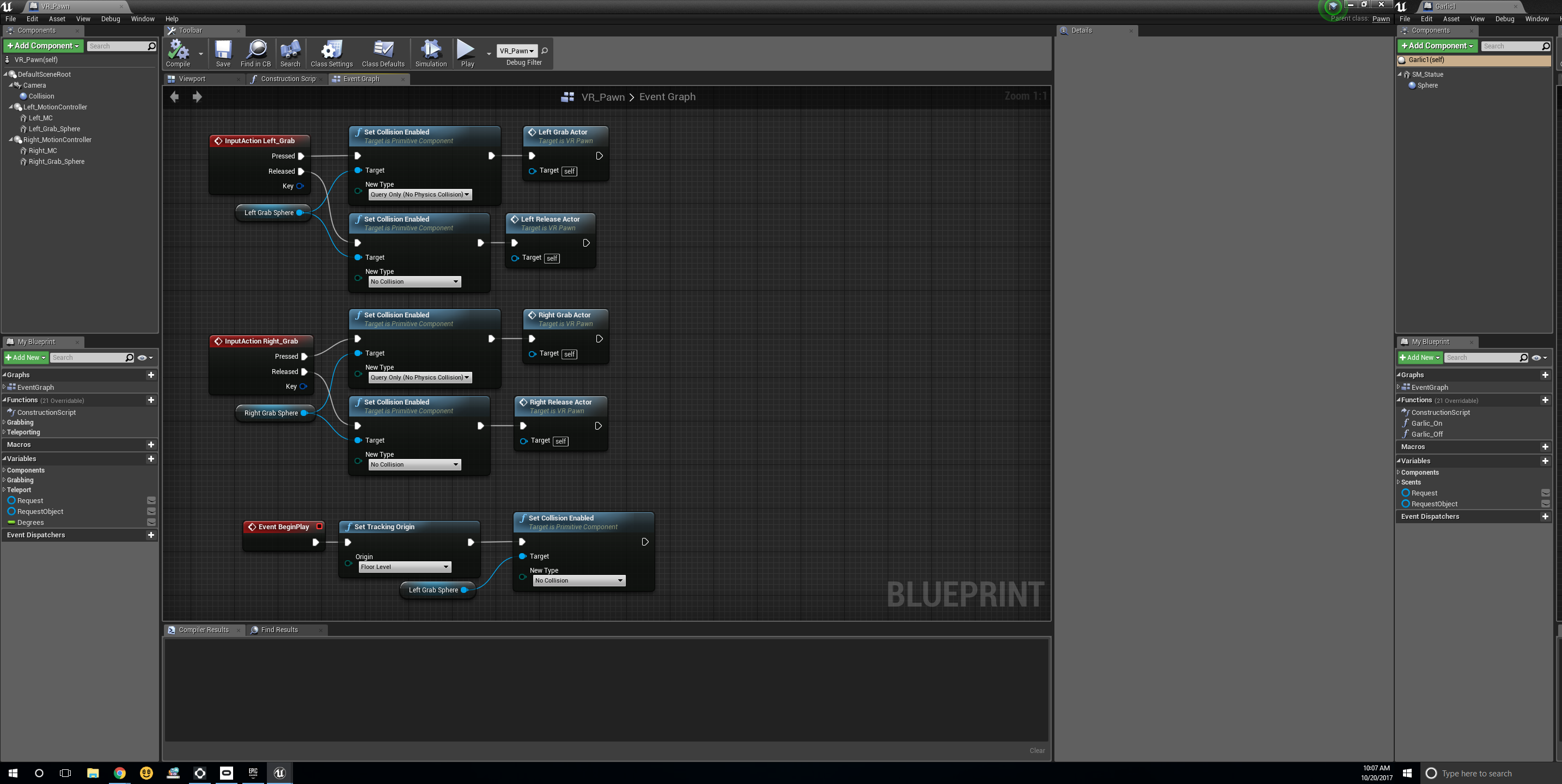Click Add Component in Garlic1 window
The image size is (1562, 784).
pos(1437,46)
